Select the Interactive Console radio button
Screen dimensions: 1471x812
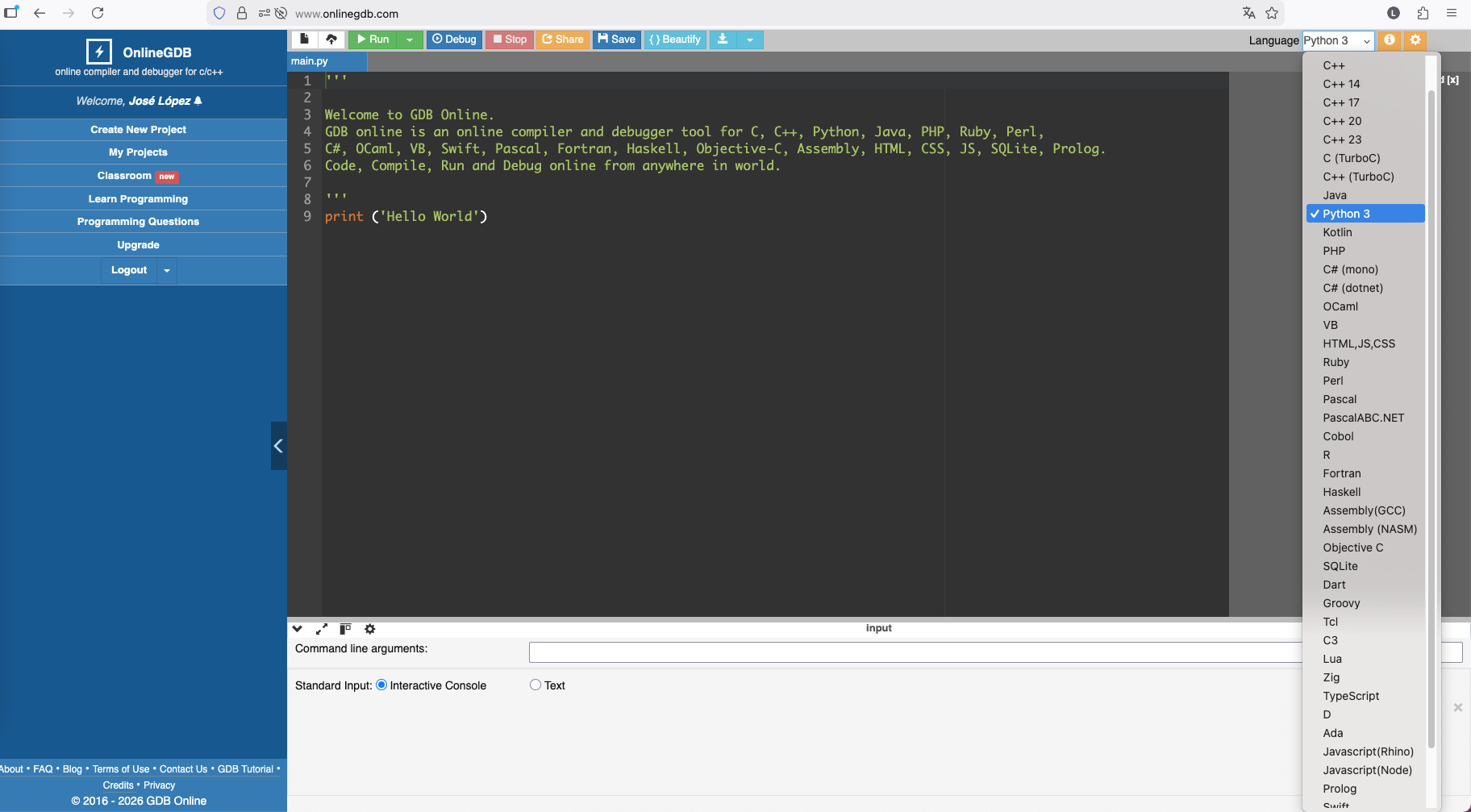(x=381, y=685)
